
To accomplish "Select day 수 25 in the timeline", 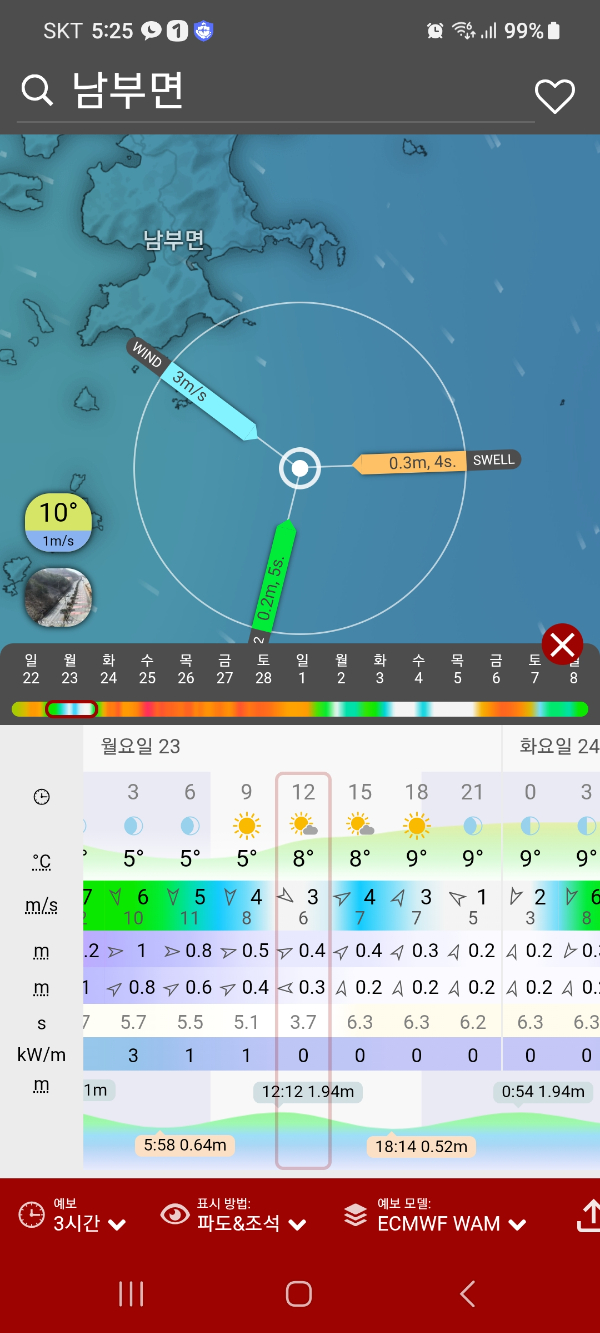I will tap(147, 669).
